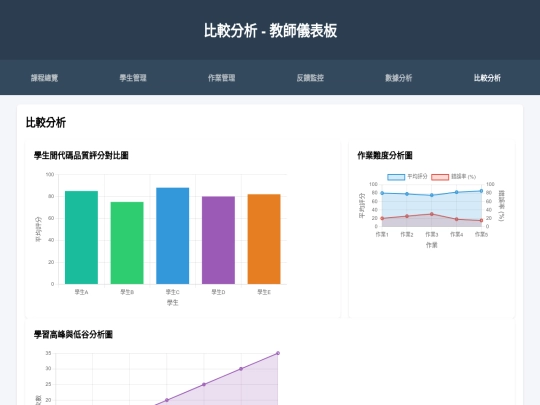Open the 數據分析 tab
Viewport: 540px width, 405px height.
pos(399,78)
